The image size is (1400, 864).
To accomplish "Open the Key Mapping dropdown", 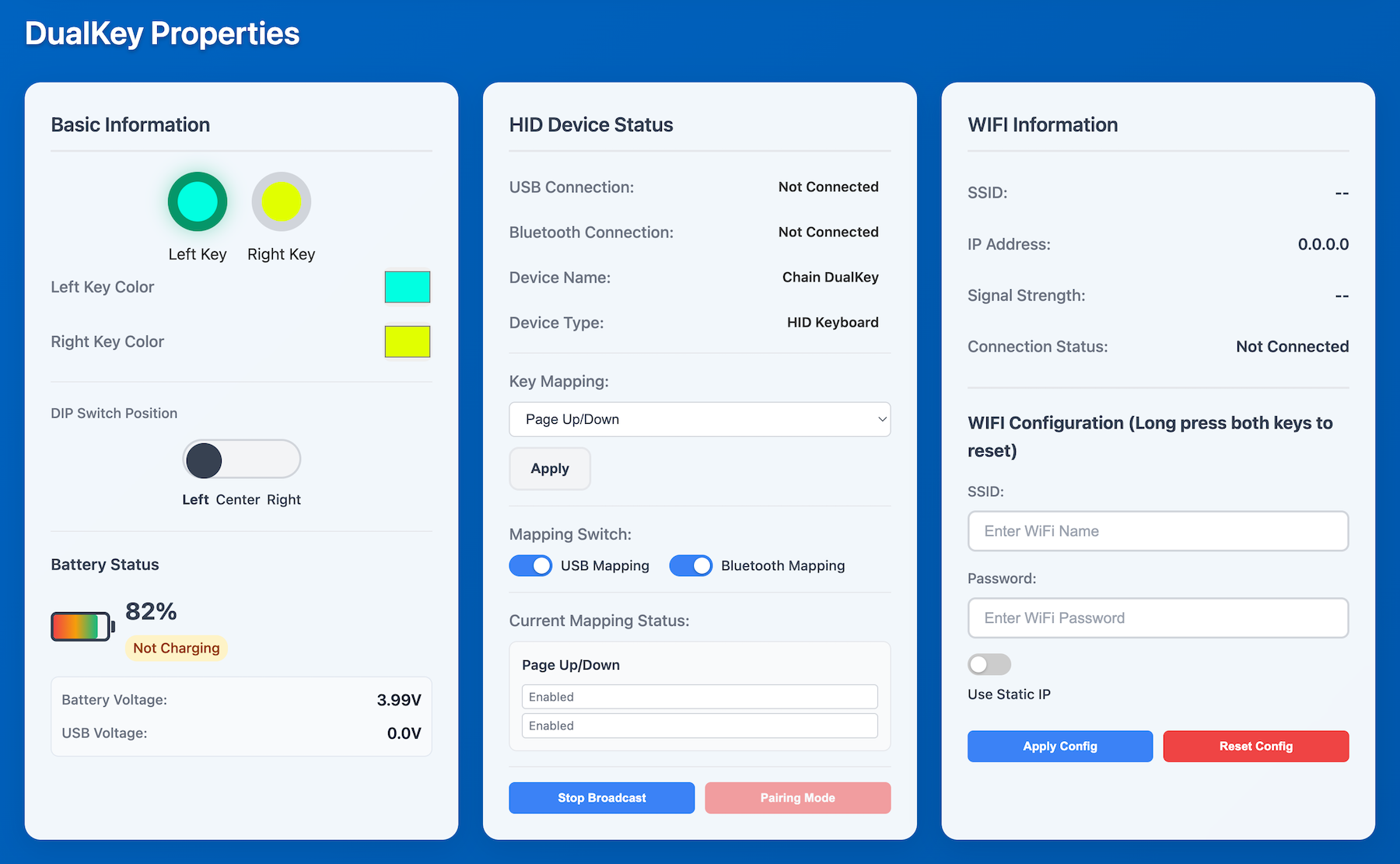I will coord(699,419).
